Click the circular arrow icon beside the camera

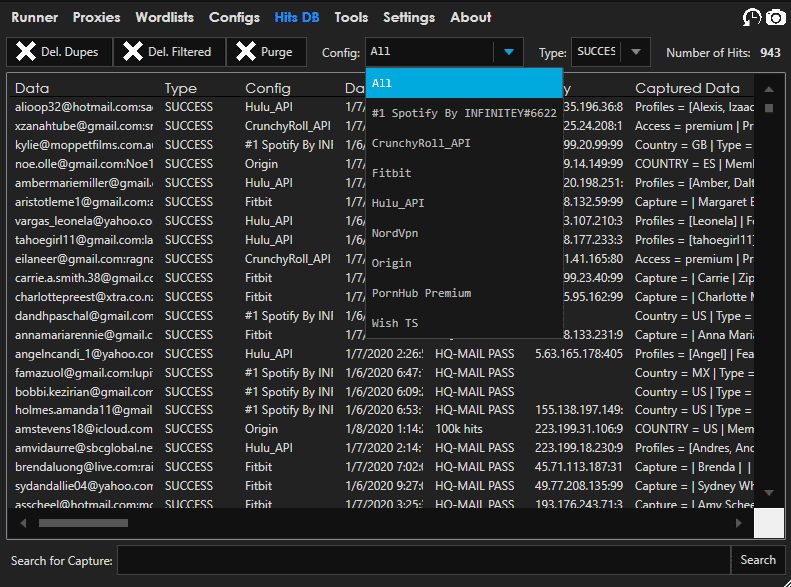pyautogui.click(x=752, y=17)
